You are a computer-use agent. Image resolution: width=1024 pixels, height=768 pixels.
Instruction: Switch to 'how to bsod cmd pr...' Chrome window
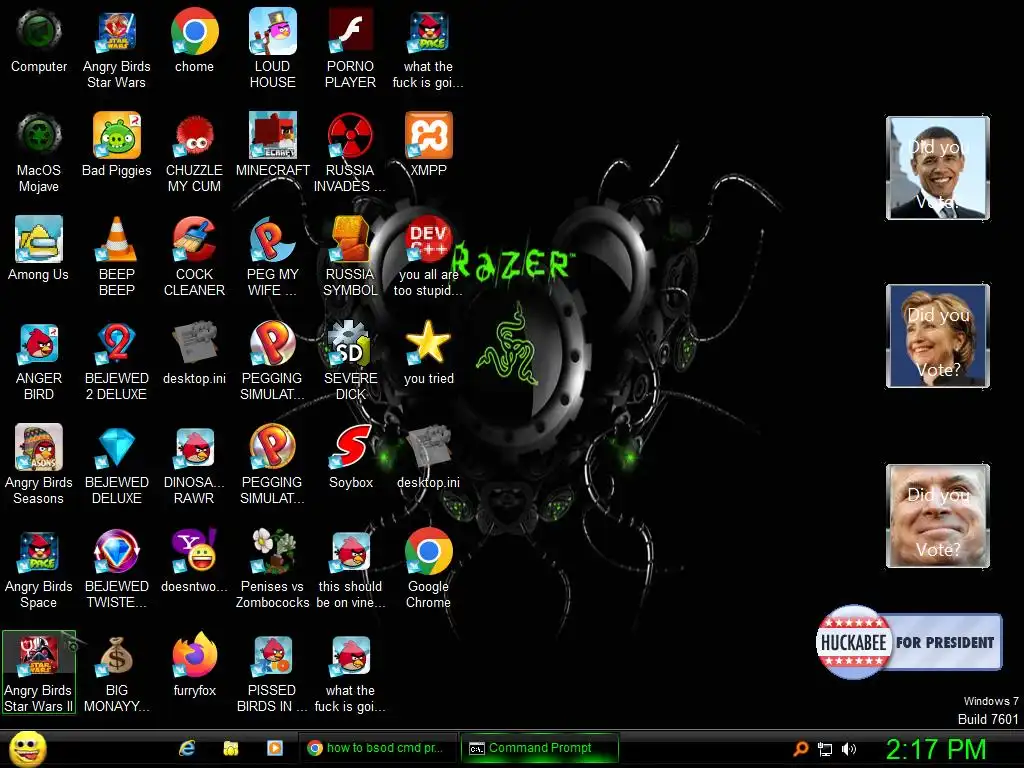click(377, 748)
